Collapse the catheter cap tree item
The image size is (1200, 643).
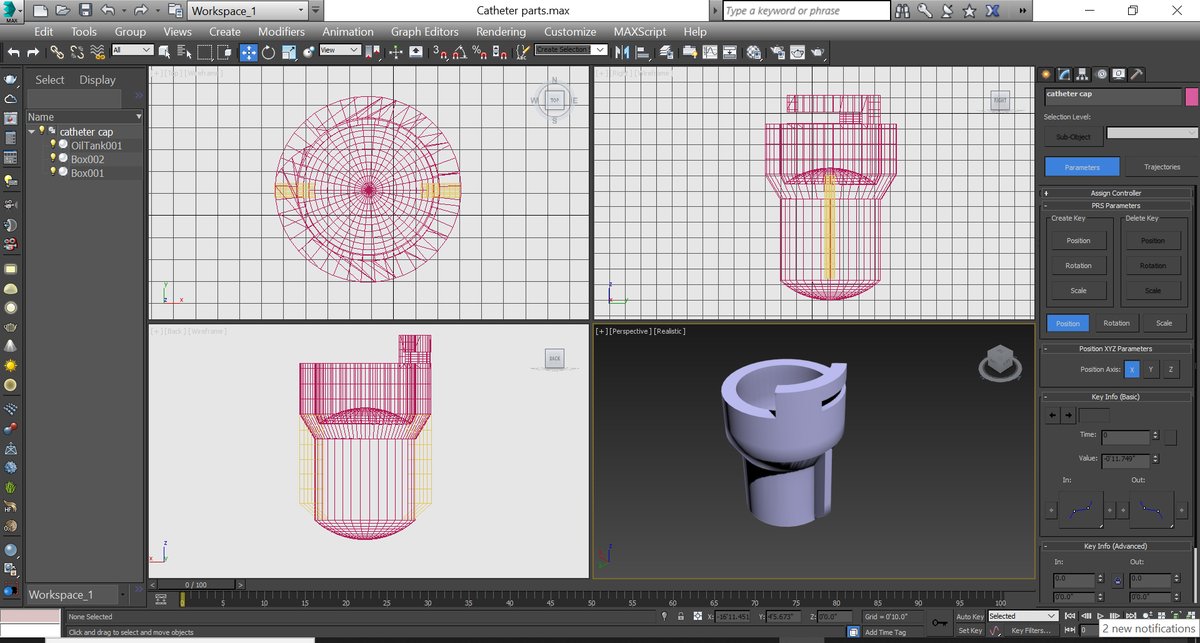point(31,131)
